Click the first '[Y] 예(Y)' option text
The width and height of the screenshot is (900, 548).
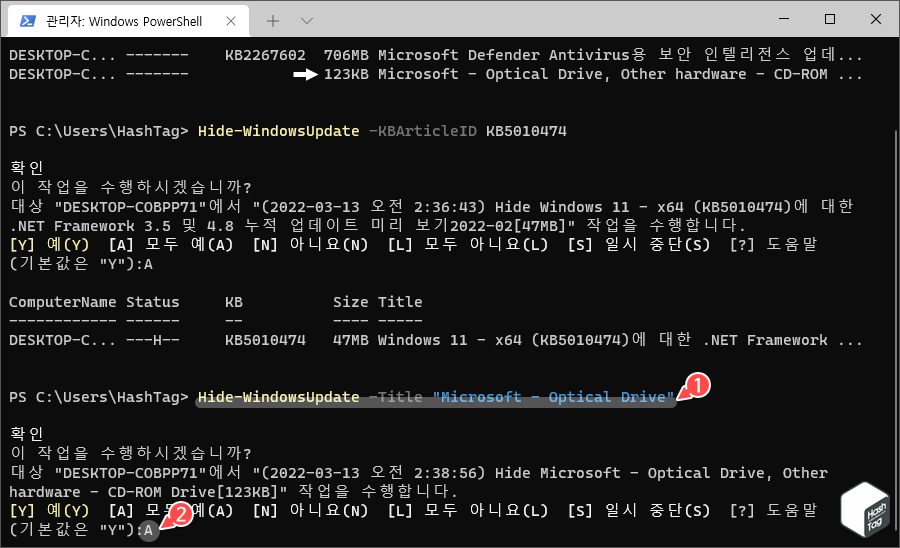tap(49, 244)
